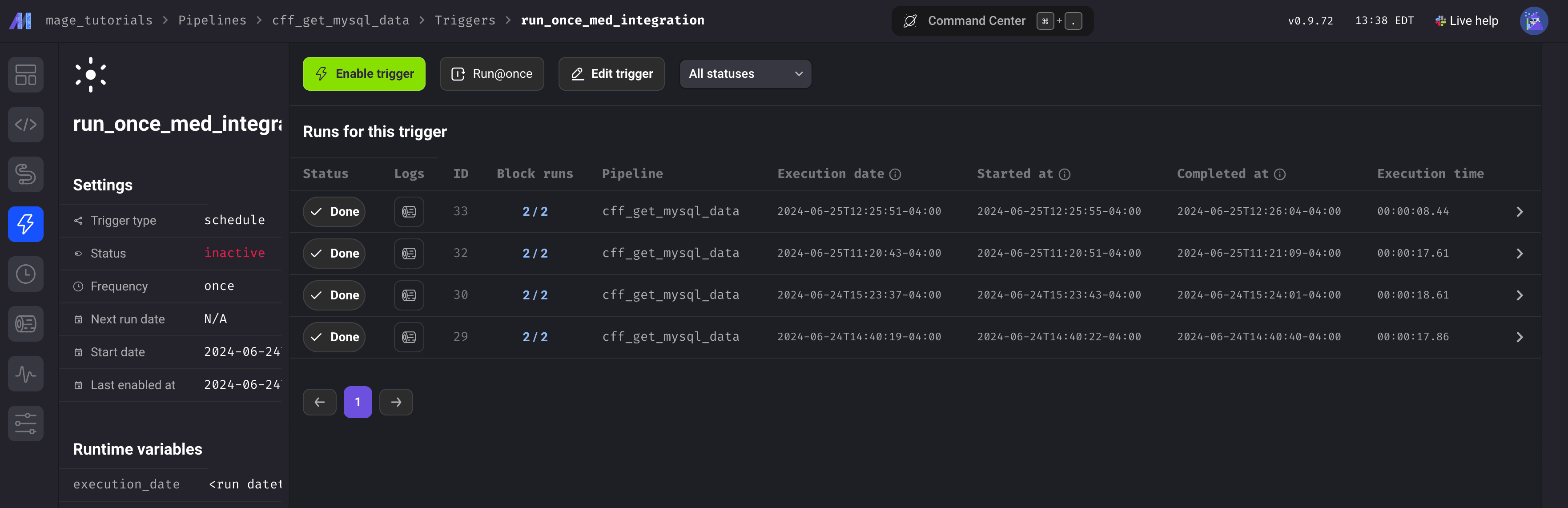
Task: Select page 1 in pagination
Action: [358, 402]
